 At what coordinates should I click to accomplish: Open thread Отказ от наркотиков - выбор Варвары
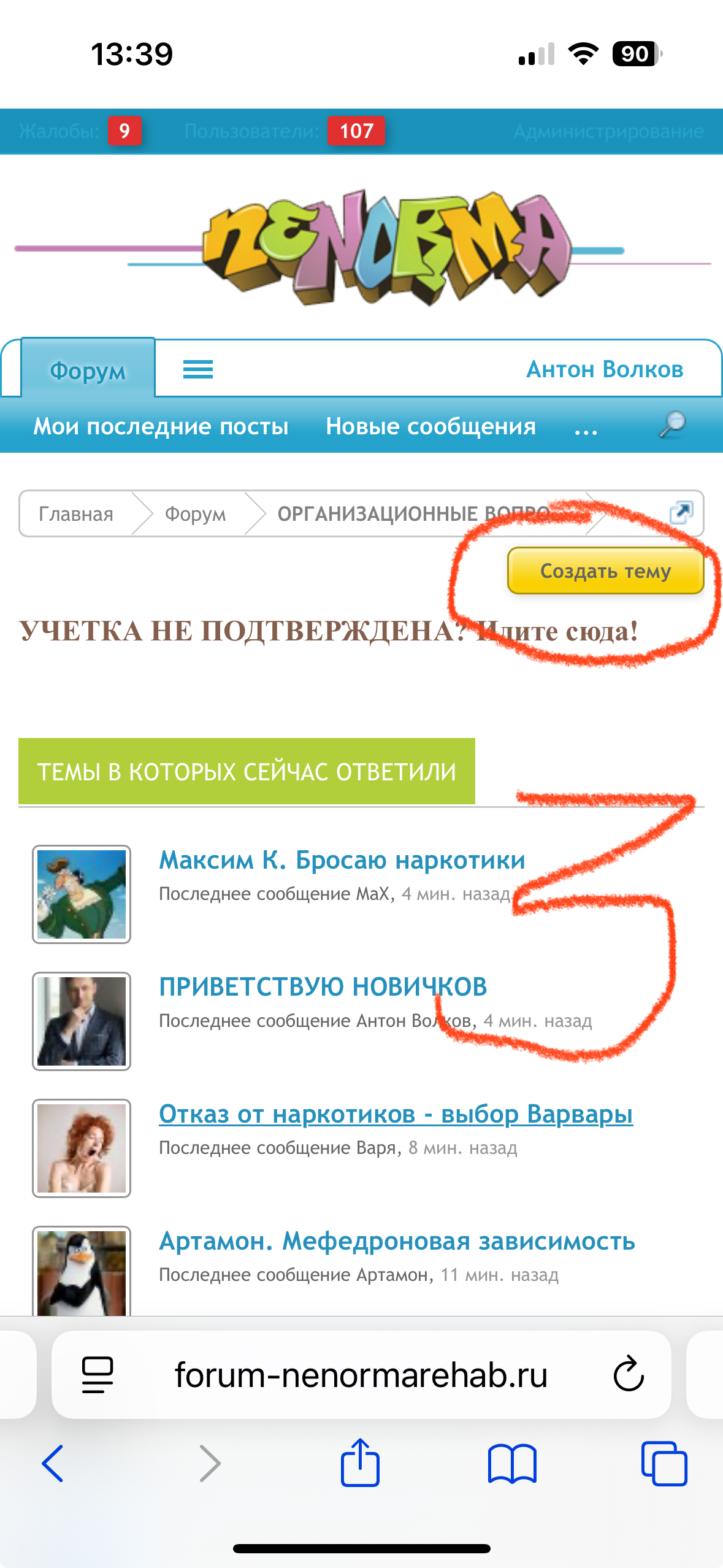396,1113
